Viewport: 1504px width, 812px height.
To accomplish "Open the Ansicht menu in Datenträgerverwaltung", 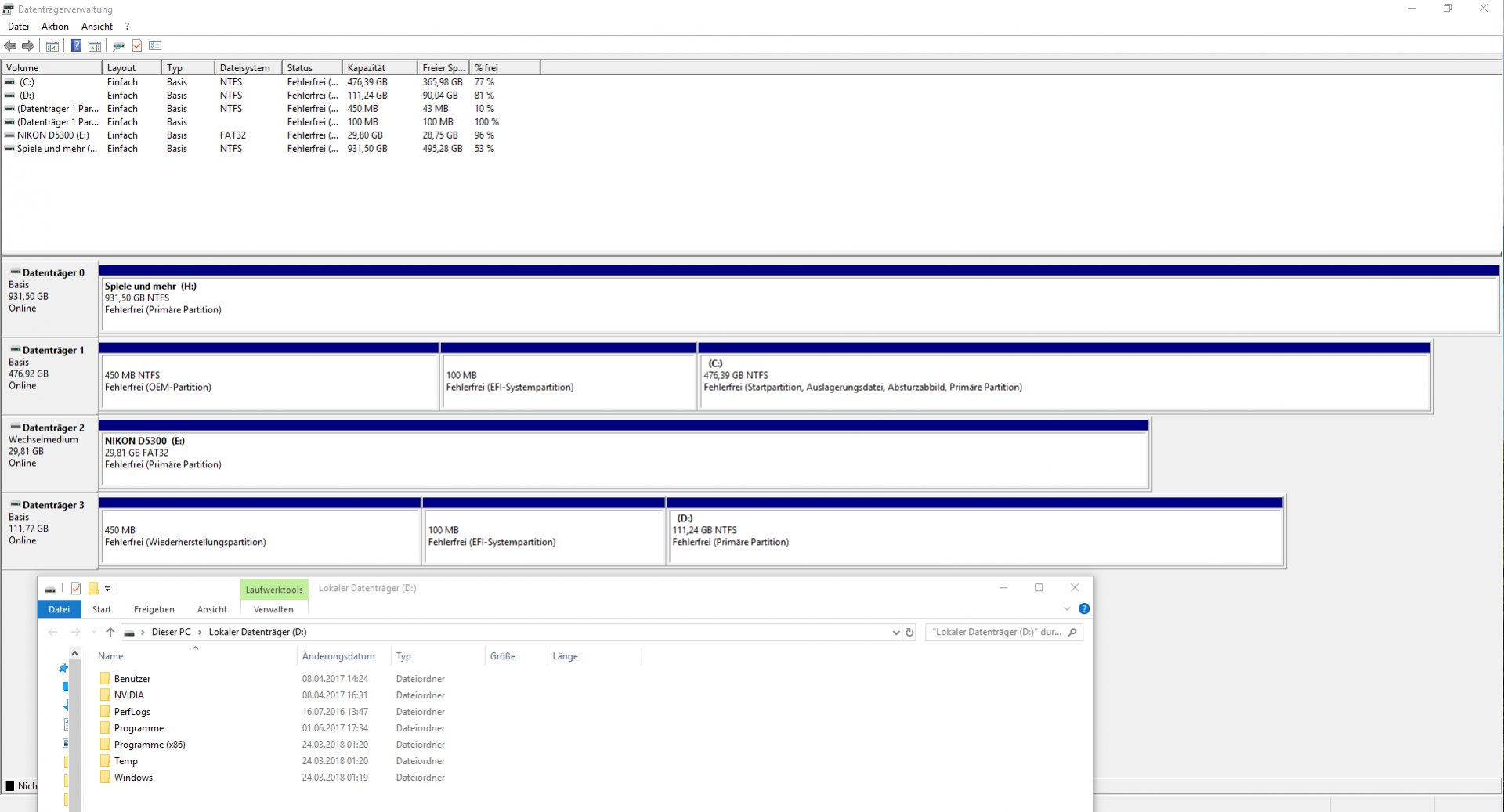I will point(97,26).
